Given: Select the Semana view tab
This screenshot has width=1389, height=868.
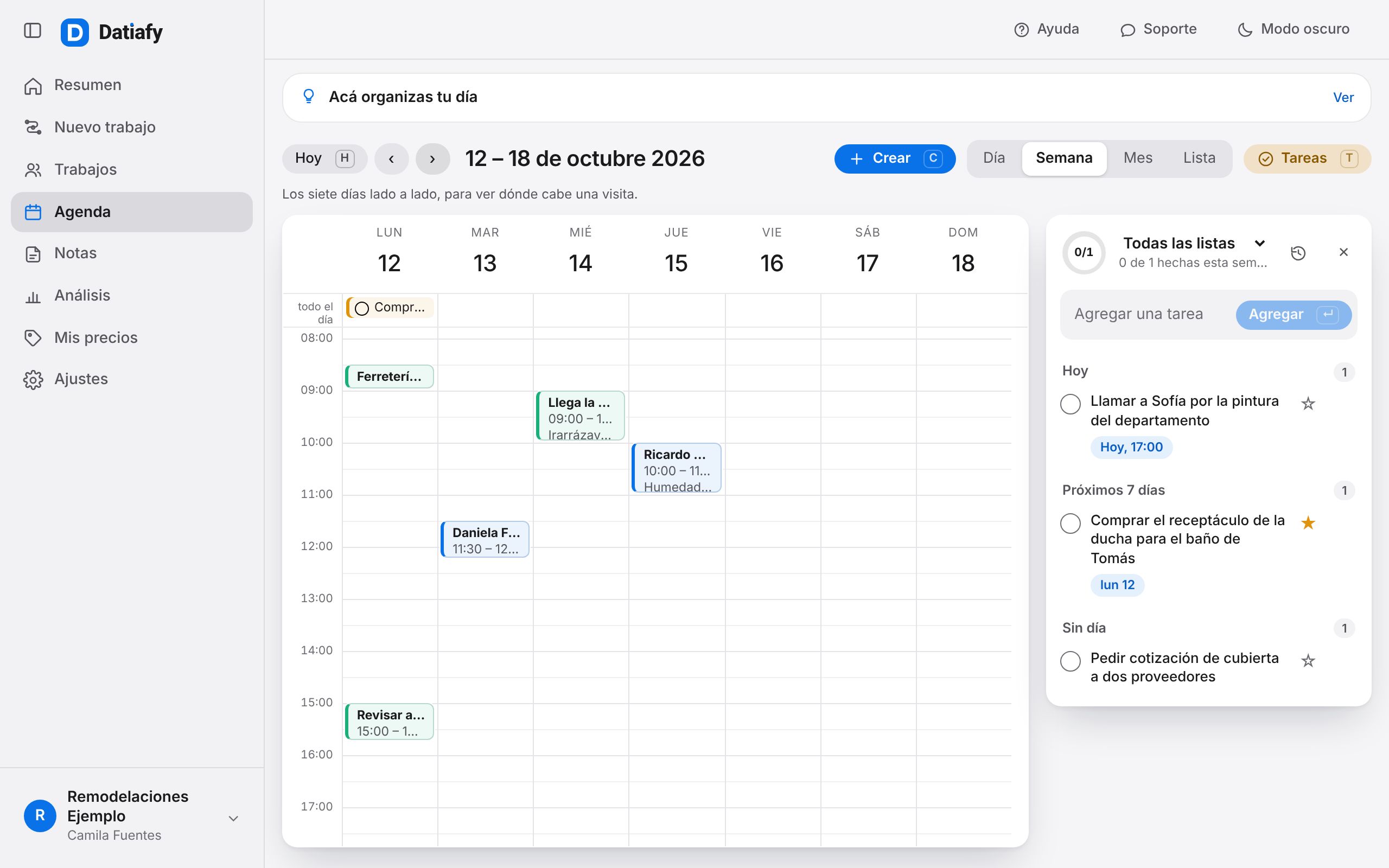Looking at the screenshot, I should tap(1064, 158).
